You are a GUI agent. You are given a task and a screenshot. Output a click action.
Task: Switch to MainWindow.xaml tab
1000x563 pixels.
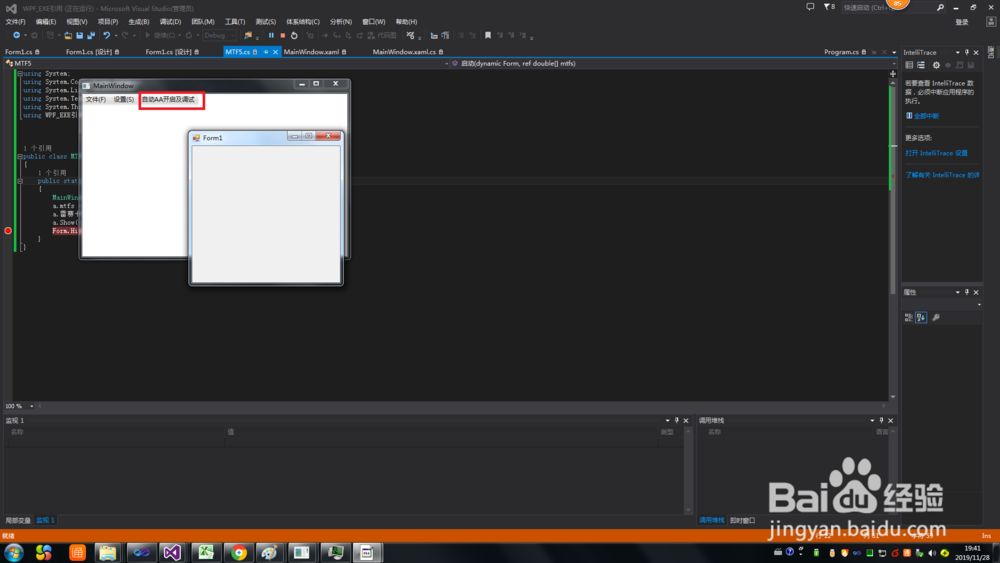[311, 52]
